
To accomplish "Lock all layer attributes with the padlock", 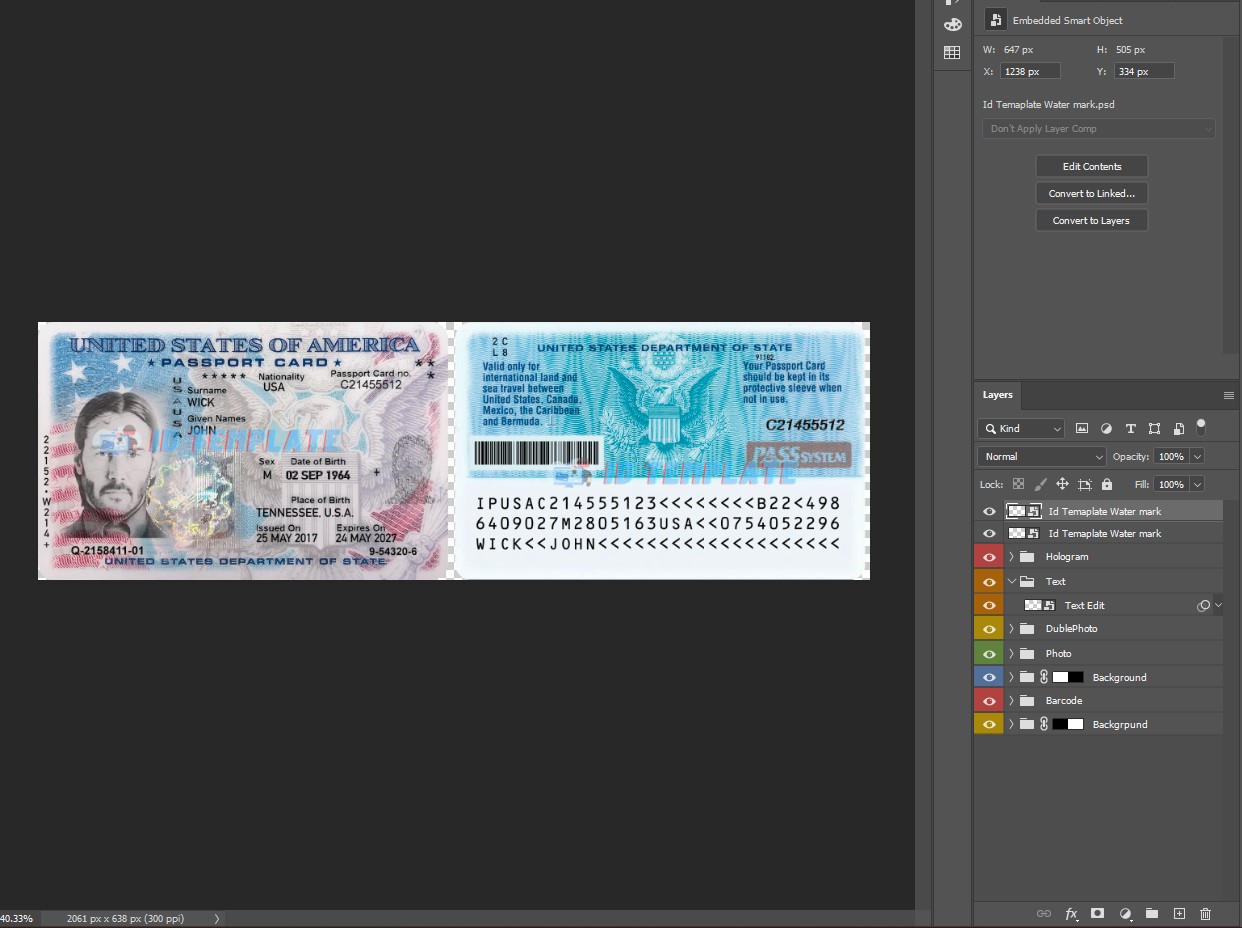I will tap(1106, 484).
